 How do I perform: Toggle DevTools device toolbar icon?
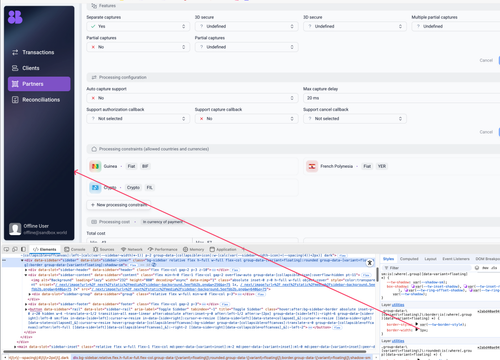pos(15,249)
